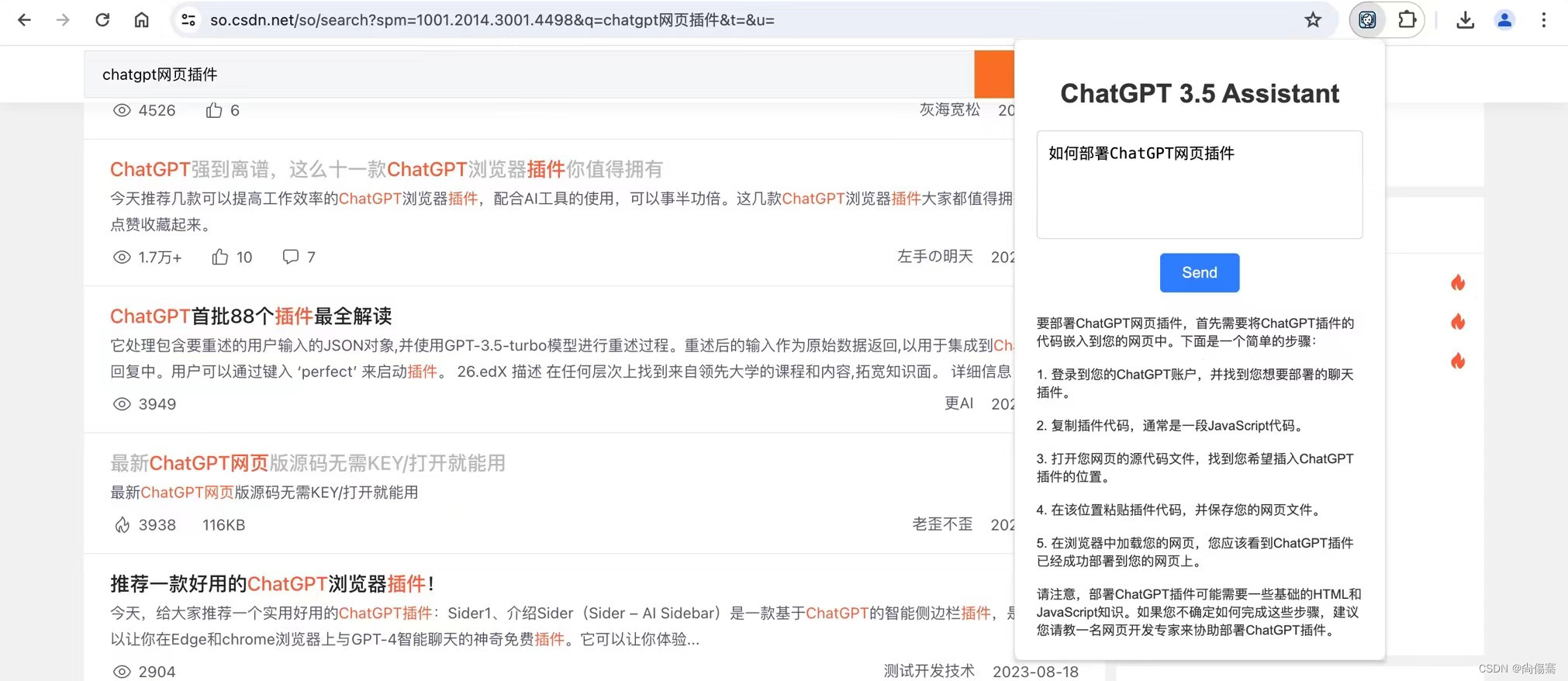Click the snippet 今天推荐几款可以提高工作效率

point(561,211)
